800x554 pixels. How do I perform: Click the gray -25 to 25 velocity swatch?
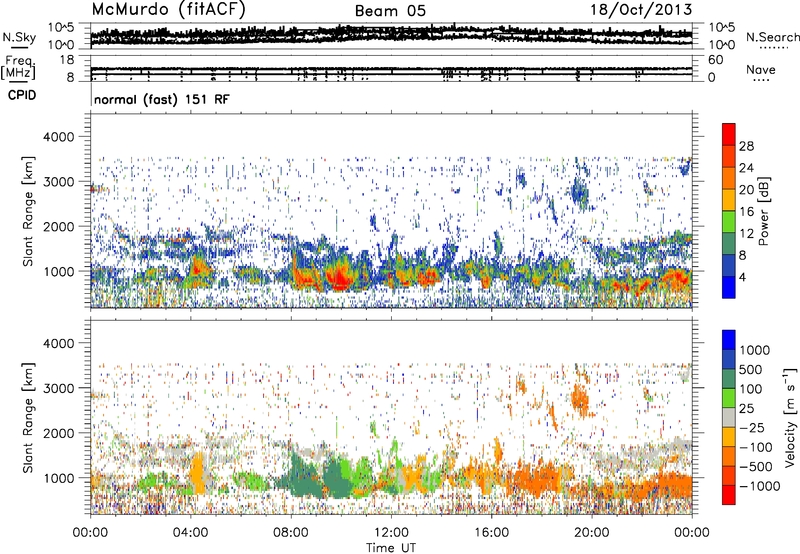(x=729, y=417)
